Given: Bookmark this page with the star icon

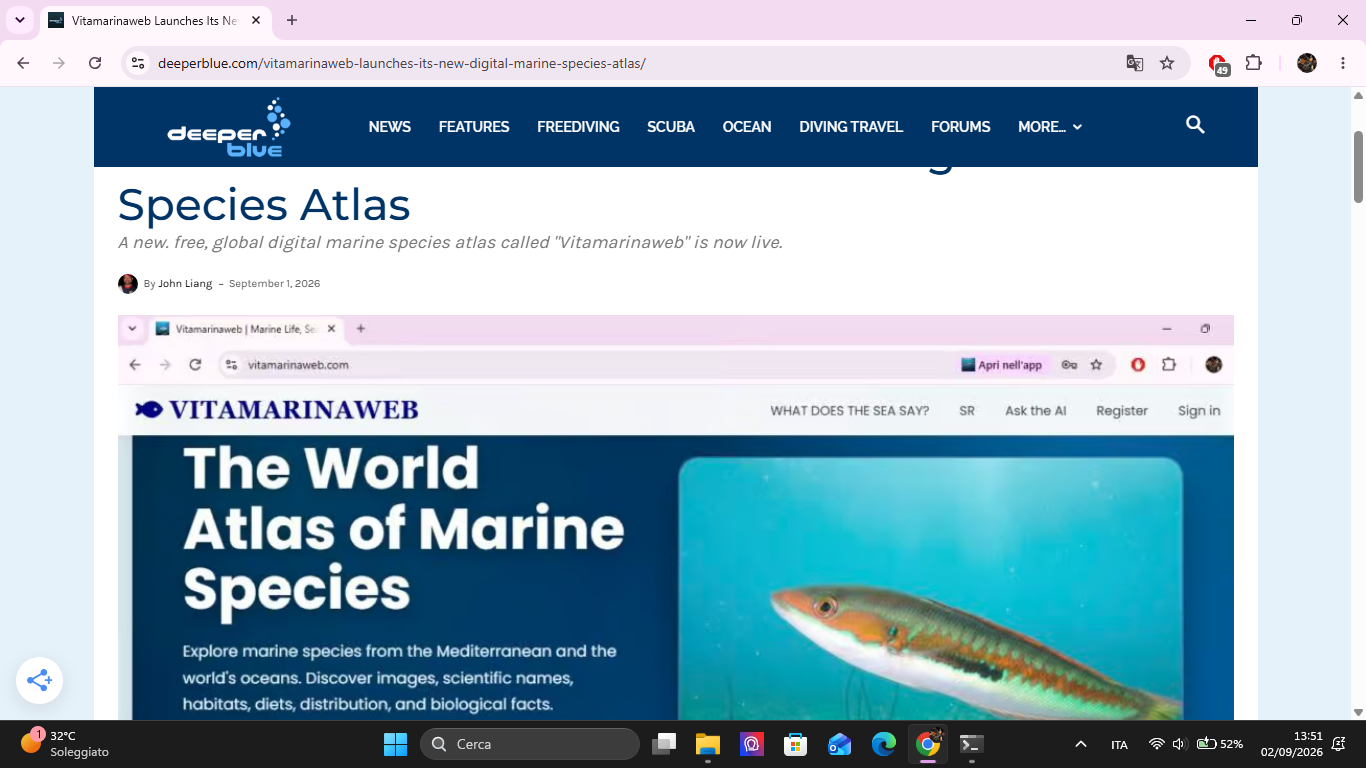Looking at the screenshot, I should pos(1167,63).
